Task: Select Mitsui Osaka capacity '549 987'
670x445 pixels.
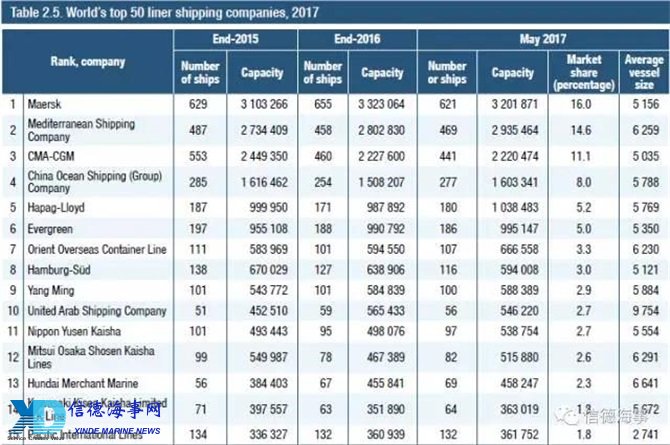Action: coord(268,357)
